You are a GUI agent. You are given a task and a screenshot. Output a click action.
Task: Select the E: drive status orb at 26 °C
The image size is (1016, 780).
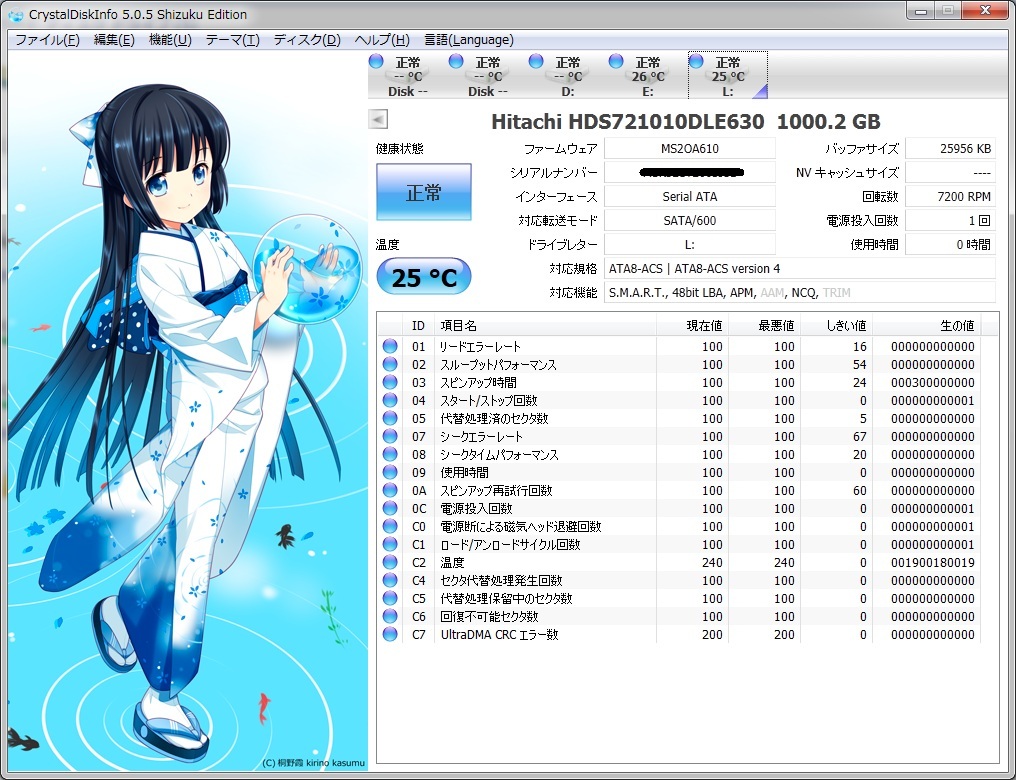[x=616, y=62]
